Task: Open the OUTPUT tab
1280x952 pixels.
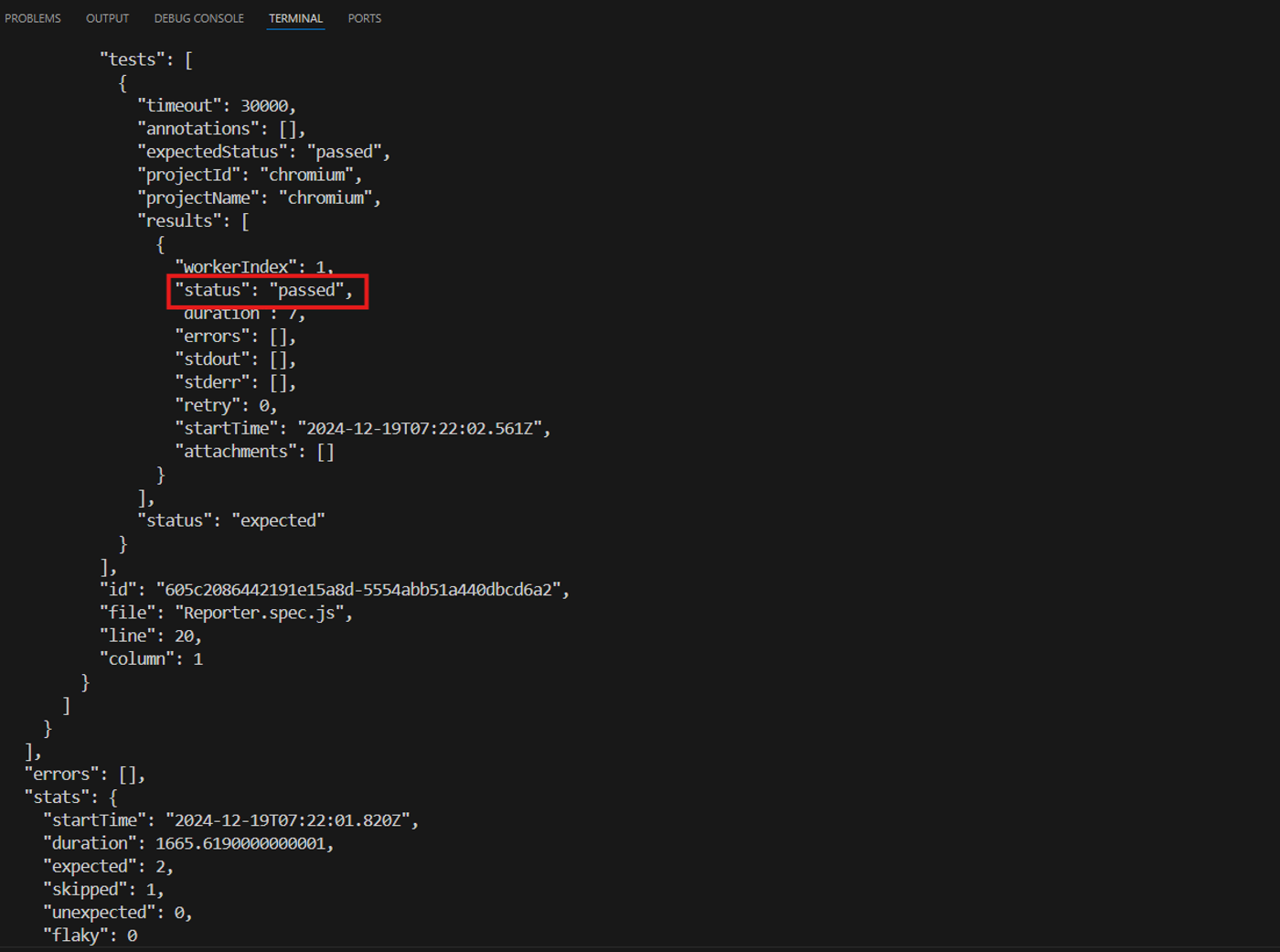Action: [x=107, y=18]
